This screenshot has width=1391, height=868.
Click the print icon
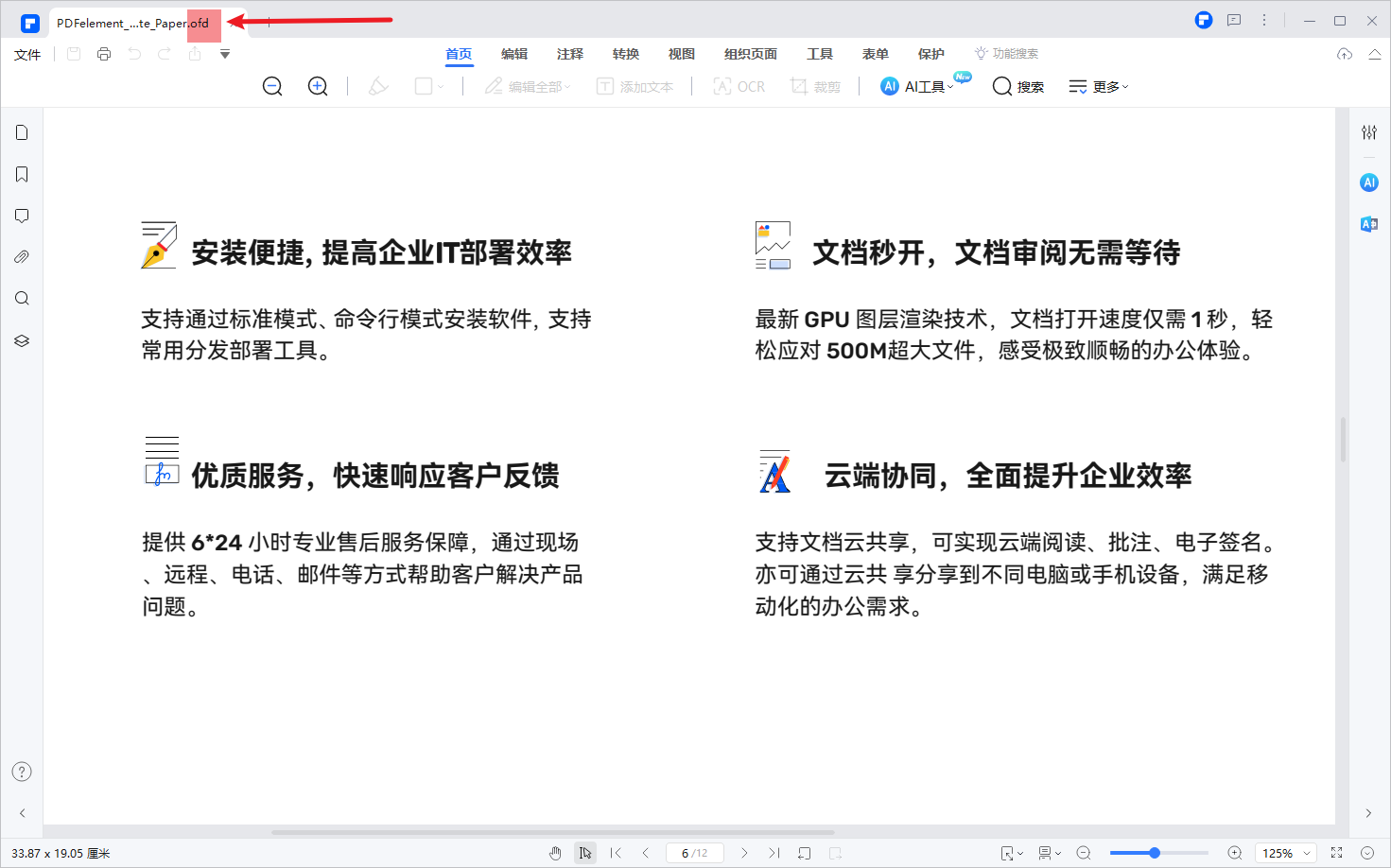pos(103,53)
